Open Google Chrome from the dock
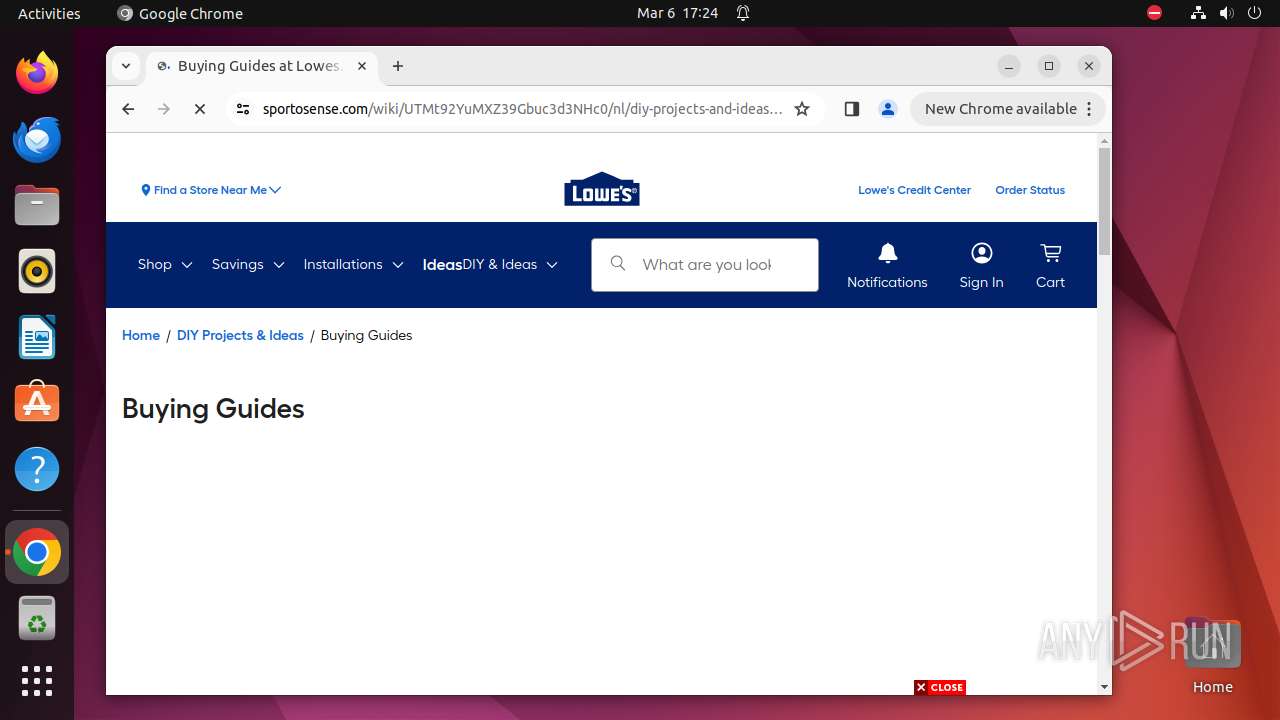This screenshot has width=1280, height=720. click(37, 552)
